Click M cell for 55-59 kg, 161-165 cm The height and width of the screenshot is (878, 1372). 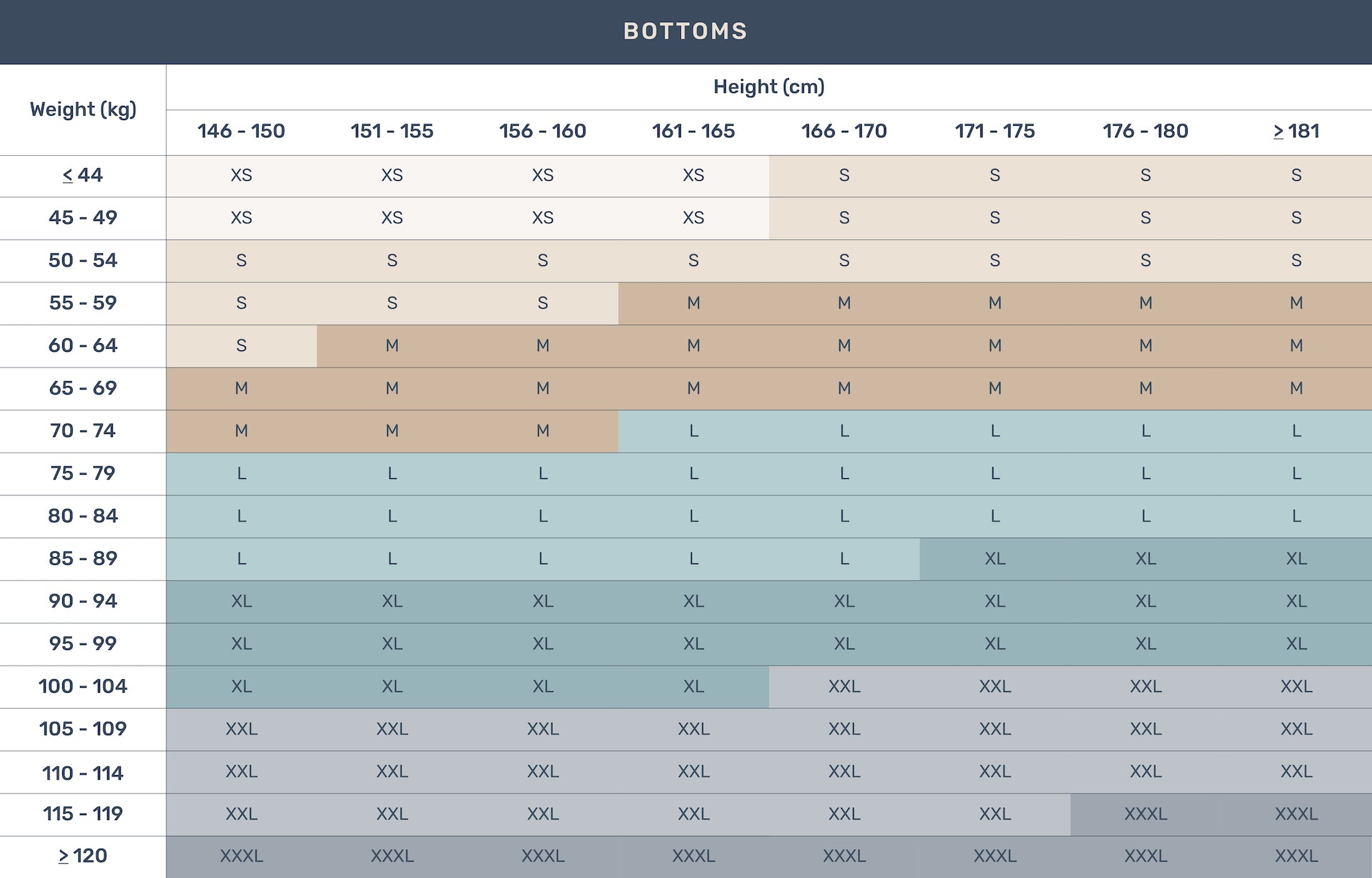pyautogui.click(x=693, y=303)
